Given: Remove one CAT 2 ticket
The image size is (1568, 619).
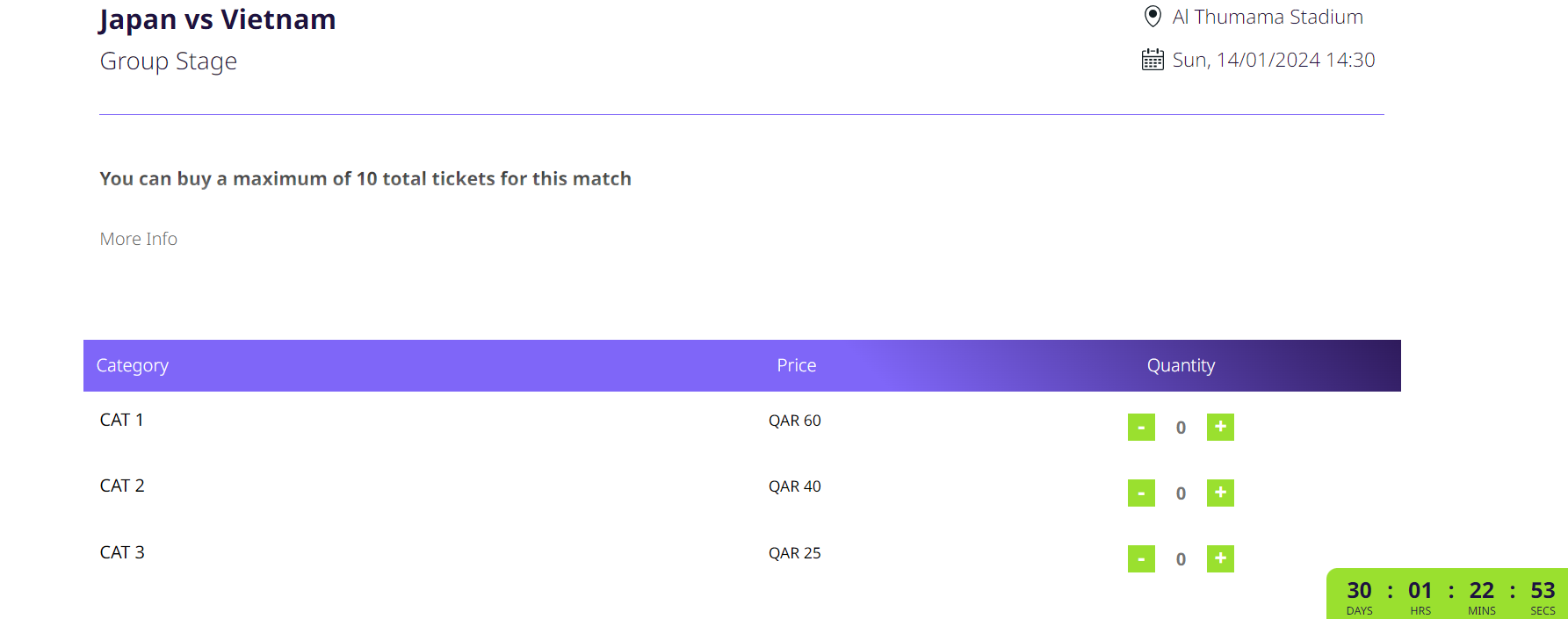Looking at the screenshot, I should (1141, 493).
